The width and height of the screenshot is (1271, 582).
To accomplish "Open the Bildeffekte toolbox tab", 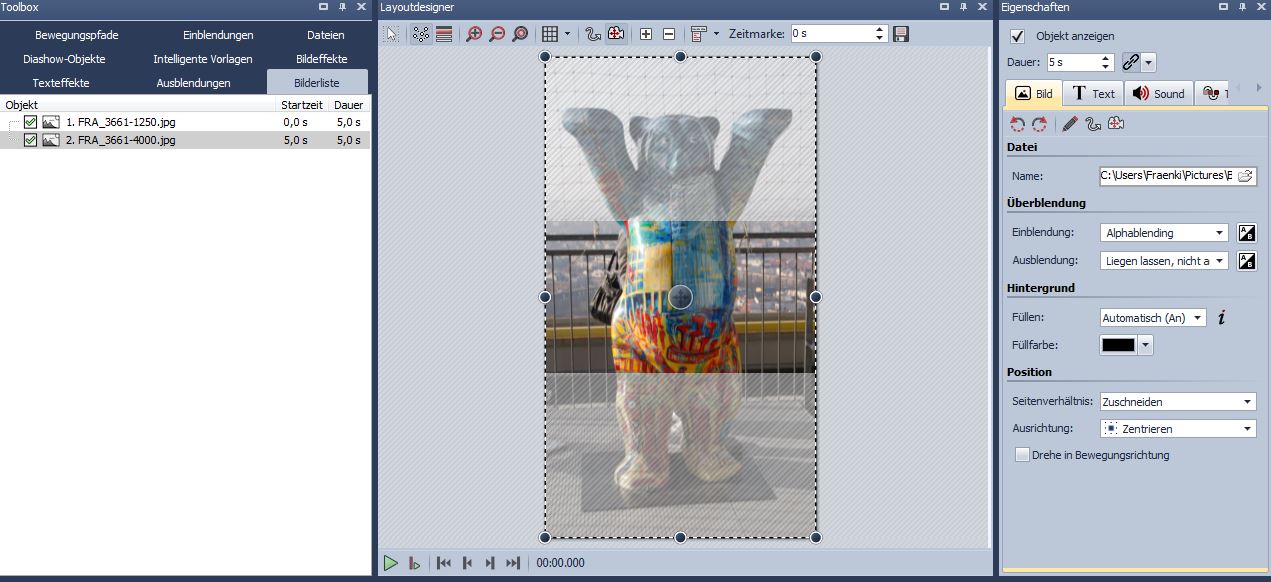I will click(321, 59).
